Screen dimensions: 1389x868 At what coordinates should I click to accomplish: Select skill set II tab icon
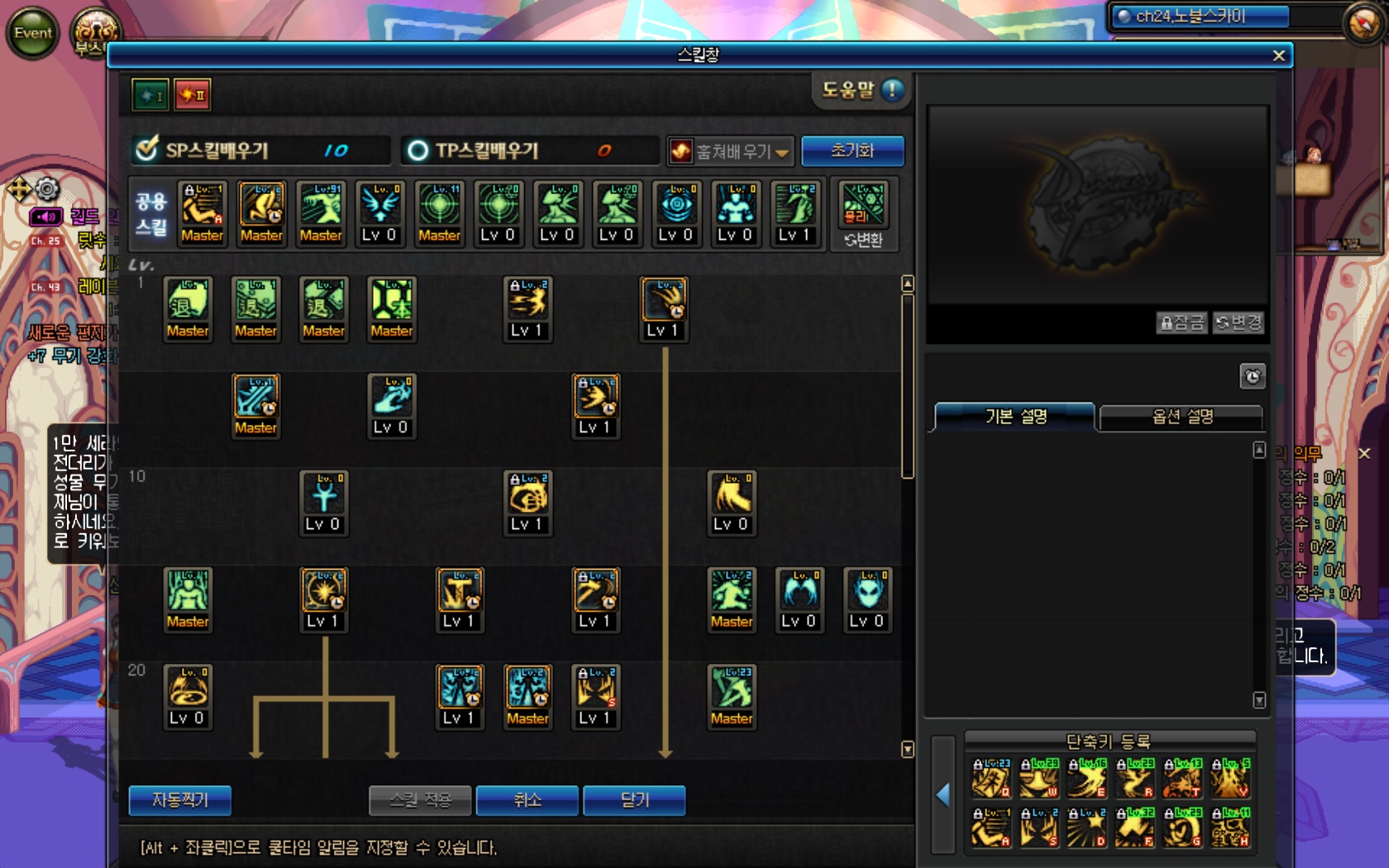point(192,95)
